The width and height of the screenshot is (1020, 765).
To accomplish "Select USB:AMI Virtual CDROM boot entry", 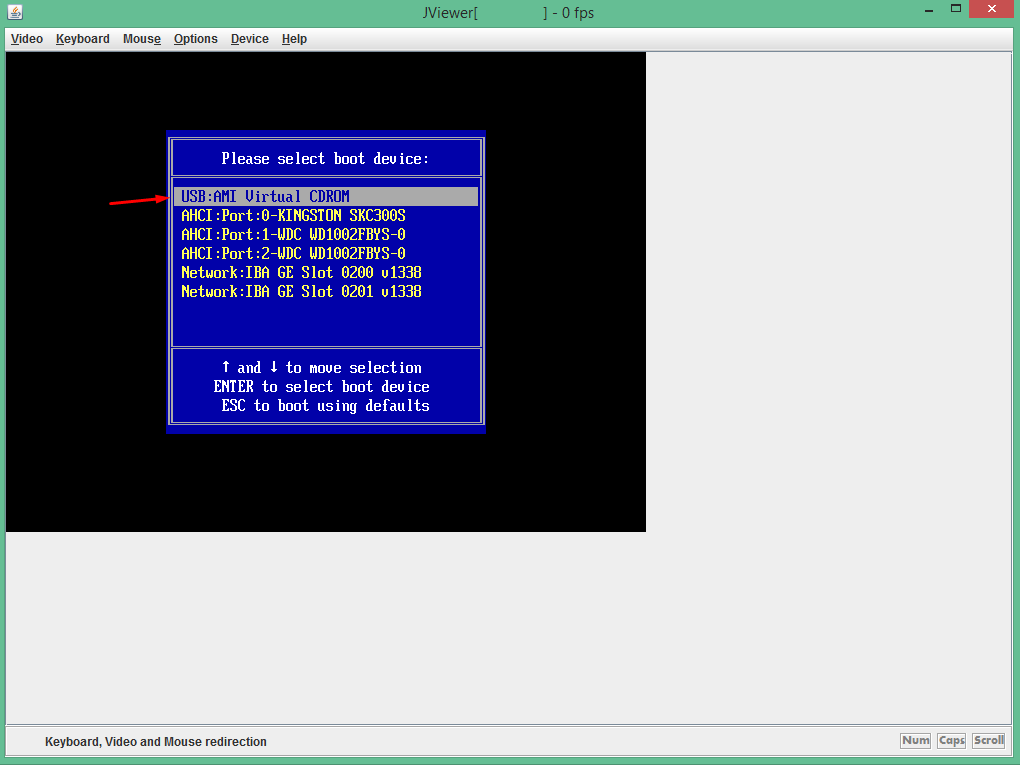I will point(326,196).
